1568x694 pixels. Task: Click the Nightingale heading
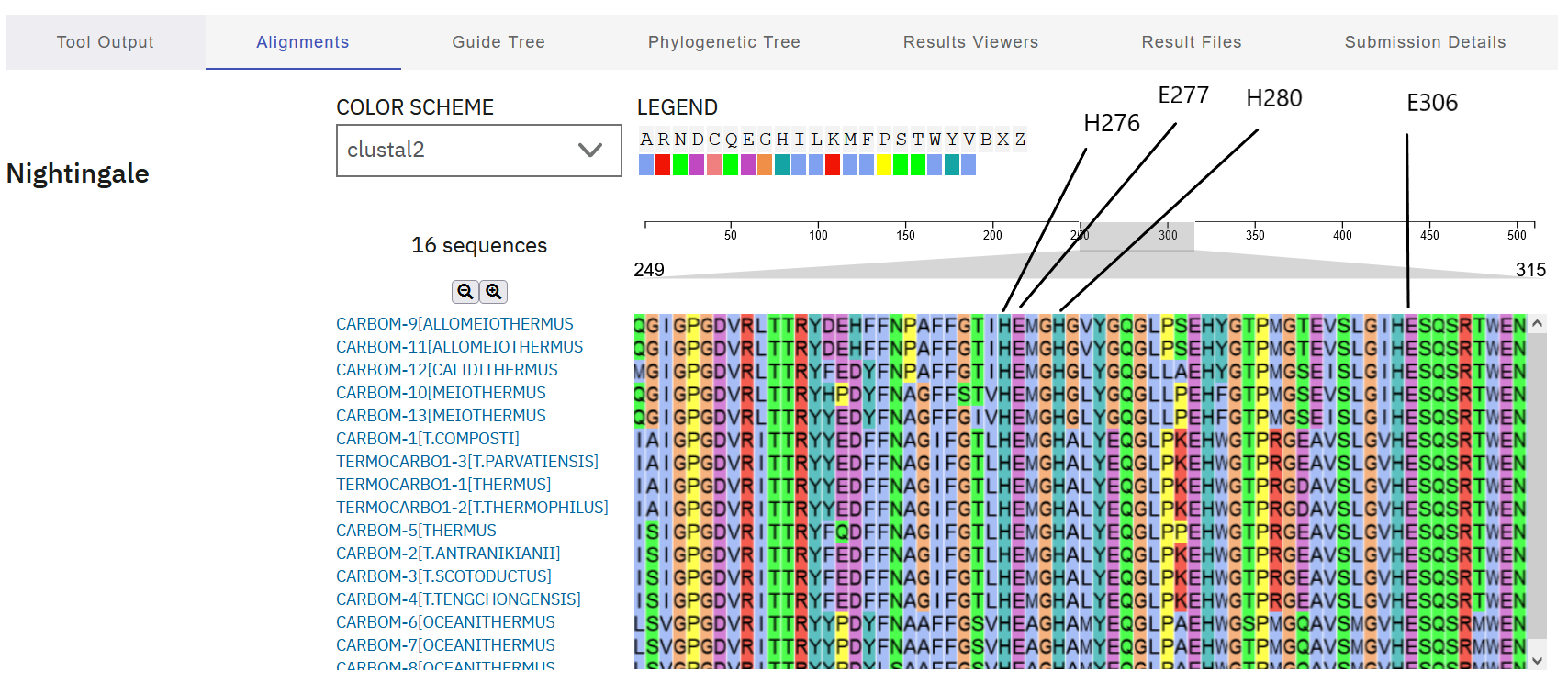coord(77,173)
